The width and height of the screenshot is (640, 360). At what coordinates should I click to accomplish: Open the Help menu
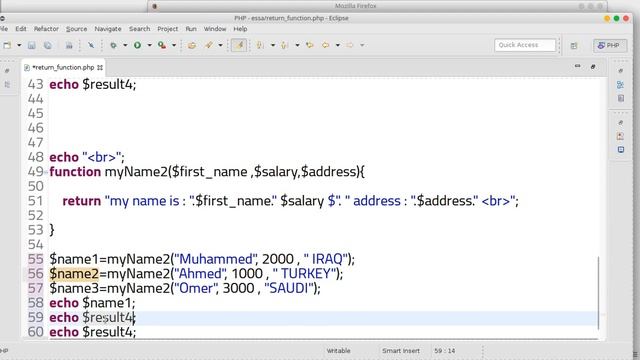tap(240, 29)
